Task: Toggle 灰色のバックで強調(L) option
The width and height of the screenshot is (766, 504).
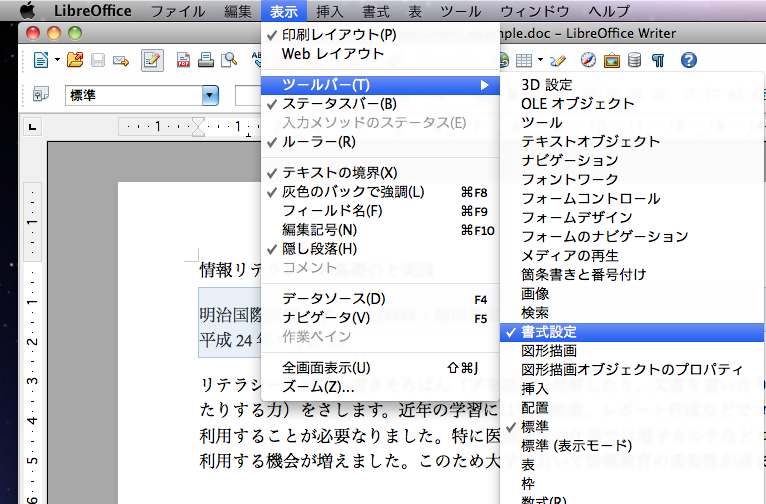Action: click(x=380, y=191)
